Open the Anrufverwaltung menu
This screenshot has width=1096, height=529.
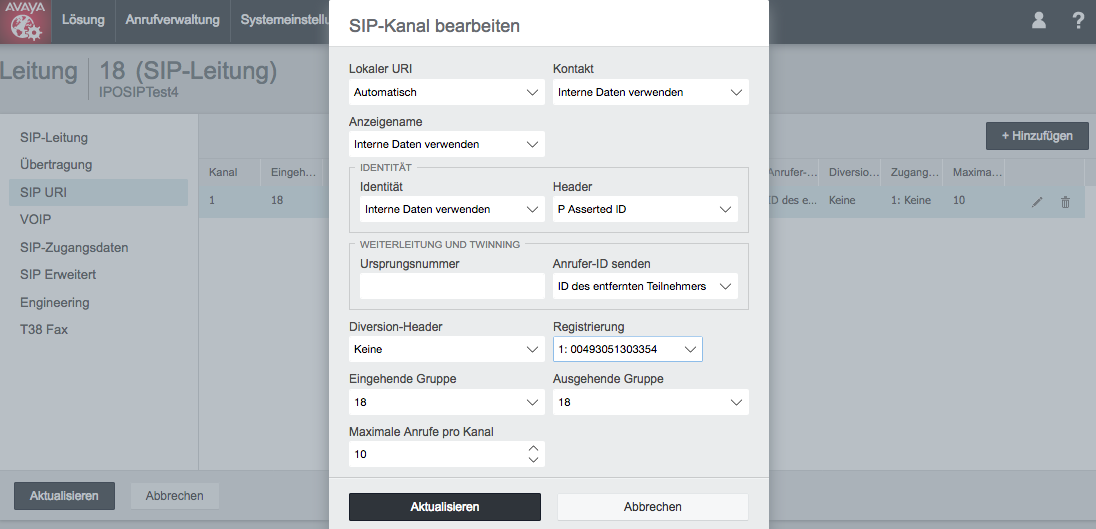tap(173, 20)
